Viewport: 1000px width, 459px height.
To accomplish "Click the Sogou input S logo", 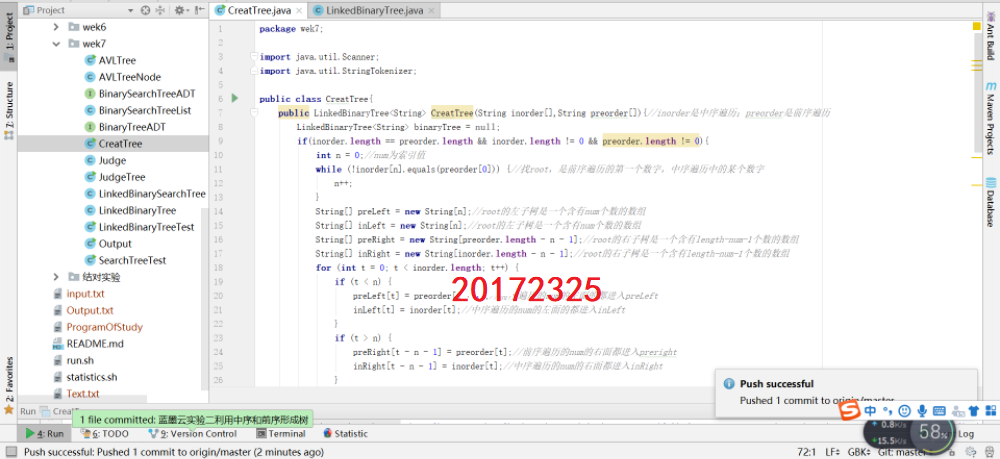I will 848,411.
